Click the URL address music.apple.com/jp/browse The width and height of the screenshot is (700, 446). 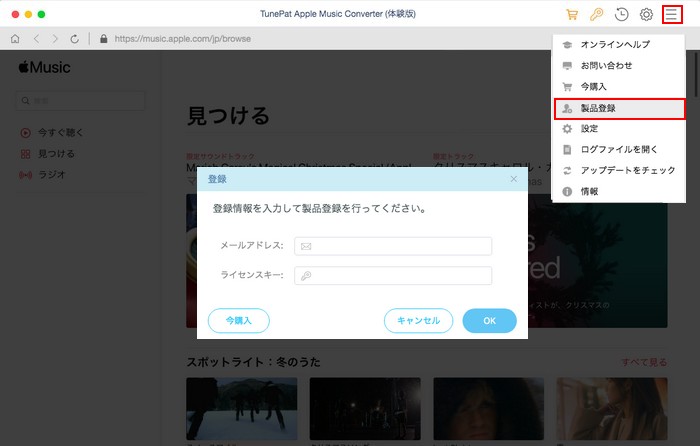click(183, 39)
